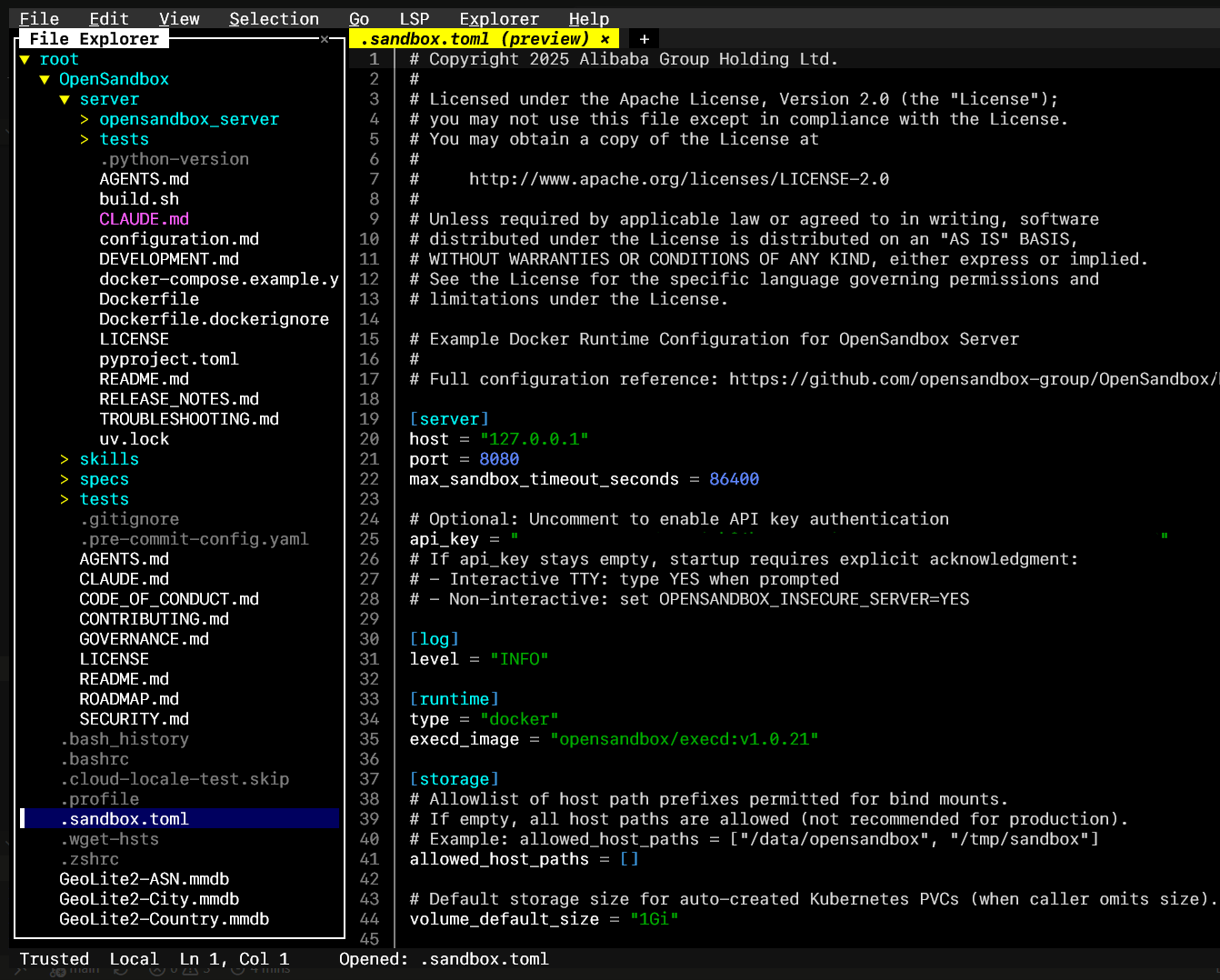The height and width of the screenshot is (980, 1220).
Task: Collapse the server folder
Action: tap(65, 99)
